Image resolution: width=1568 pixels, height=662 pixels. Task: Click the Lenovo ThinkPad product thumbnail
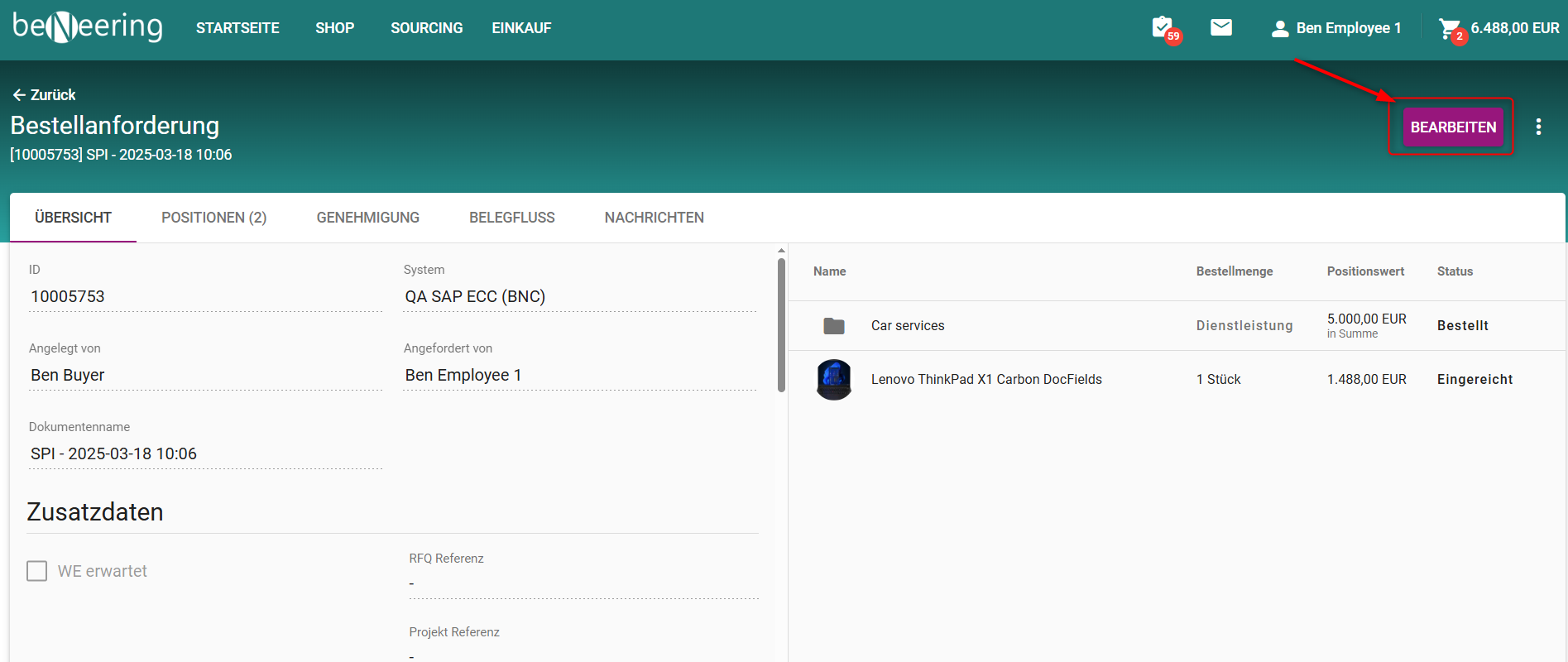point(834,379)
